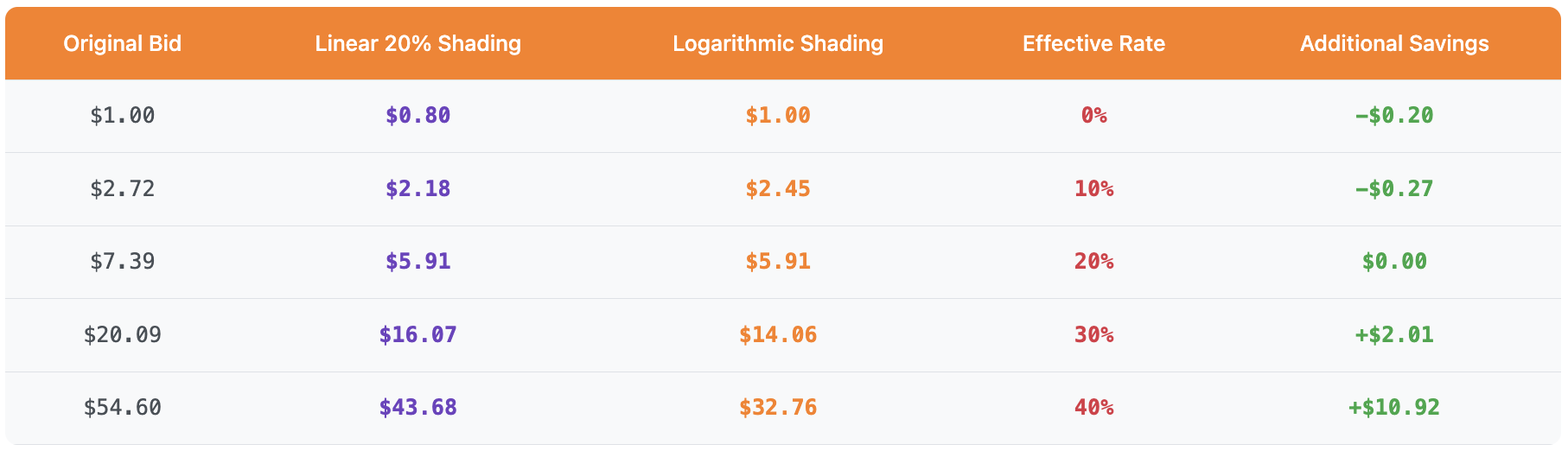Click the +$10.92 additional savings cell
This screenshot has height=451, width=1568.
tap(1394, 407)
